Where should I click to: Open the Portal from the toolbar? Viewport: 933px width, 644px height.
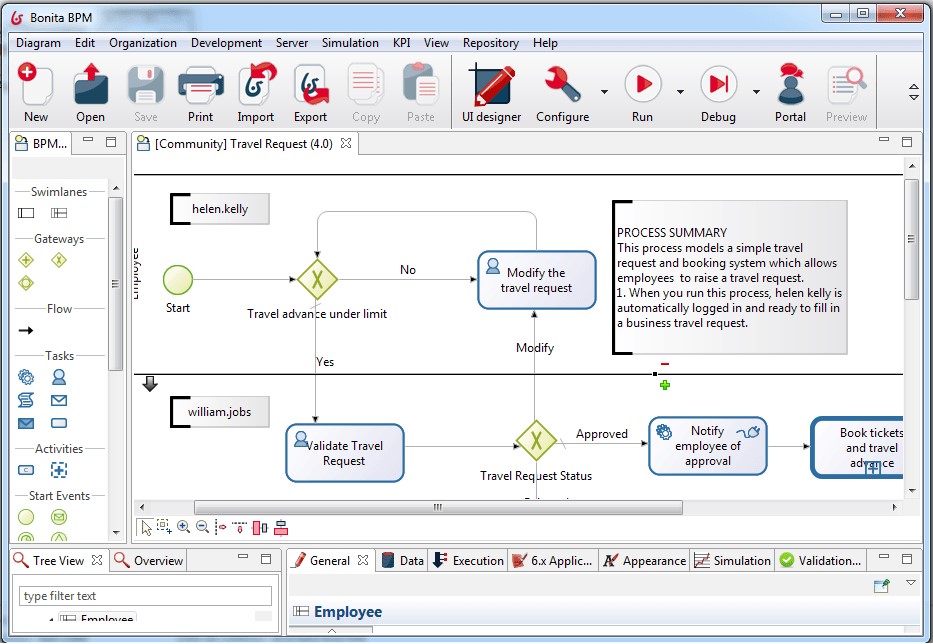[790, 93]
